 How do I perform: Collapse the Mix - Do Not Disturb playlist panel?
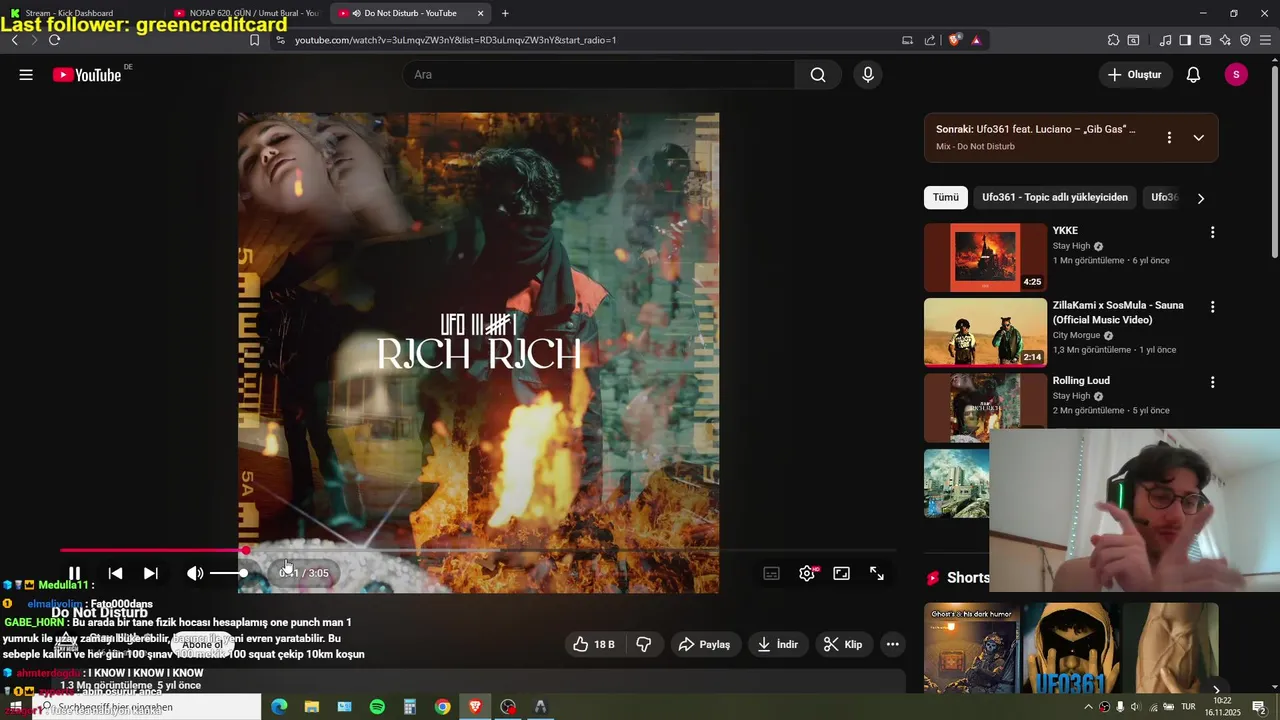click(1199, 138)
